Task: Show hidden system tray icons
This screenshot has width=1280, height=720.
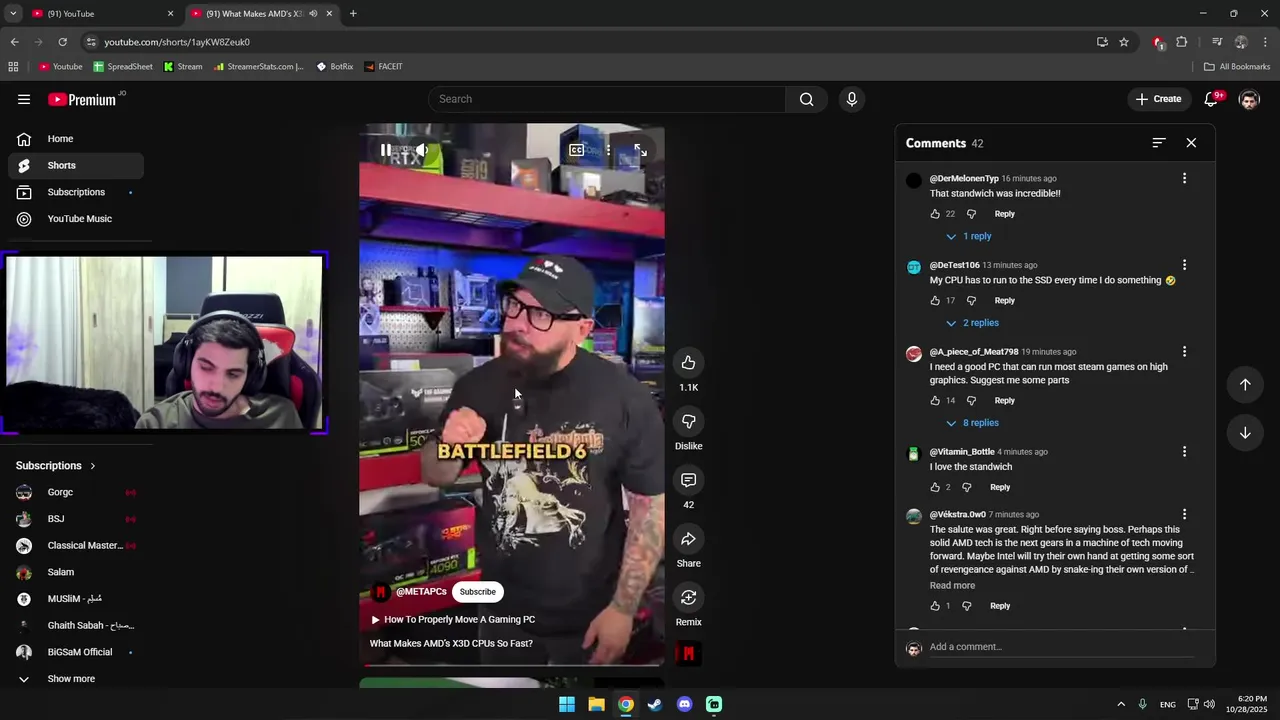Action: pos(1121,704)
